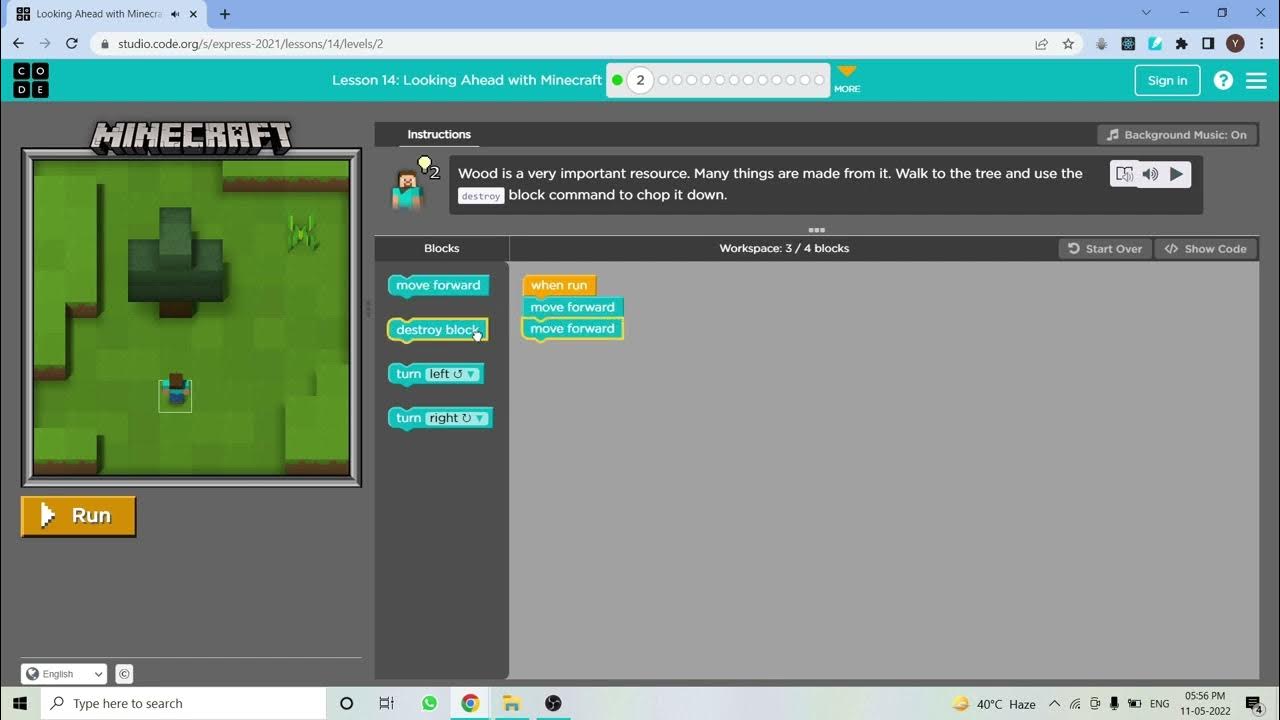
Task: Click the tree in the game view
Action: 177,260
